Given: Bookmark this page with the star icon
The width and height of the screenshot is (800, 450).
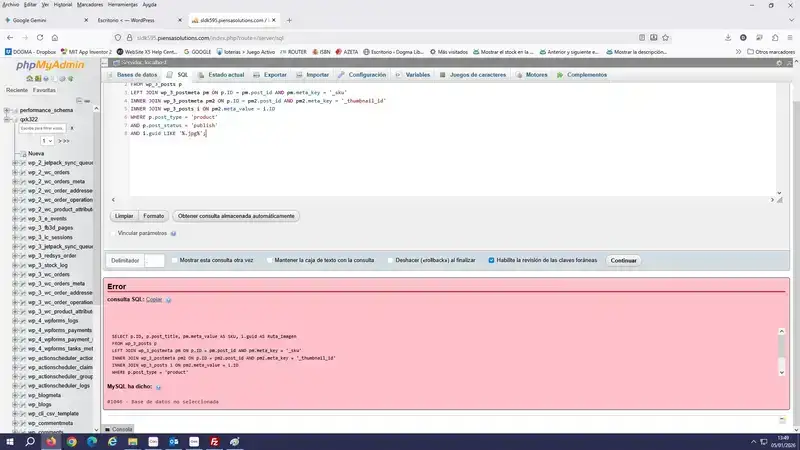Looking at the screenshot, I should [x=664, y=36].
